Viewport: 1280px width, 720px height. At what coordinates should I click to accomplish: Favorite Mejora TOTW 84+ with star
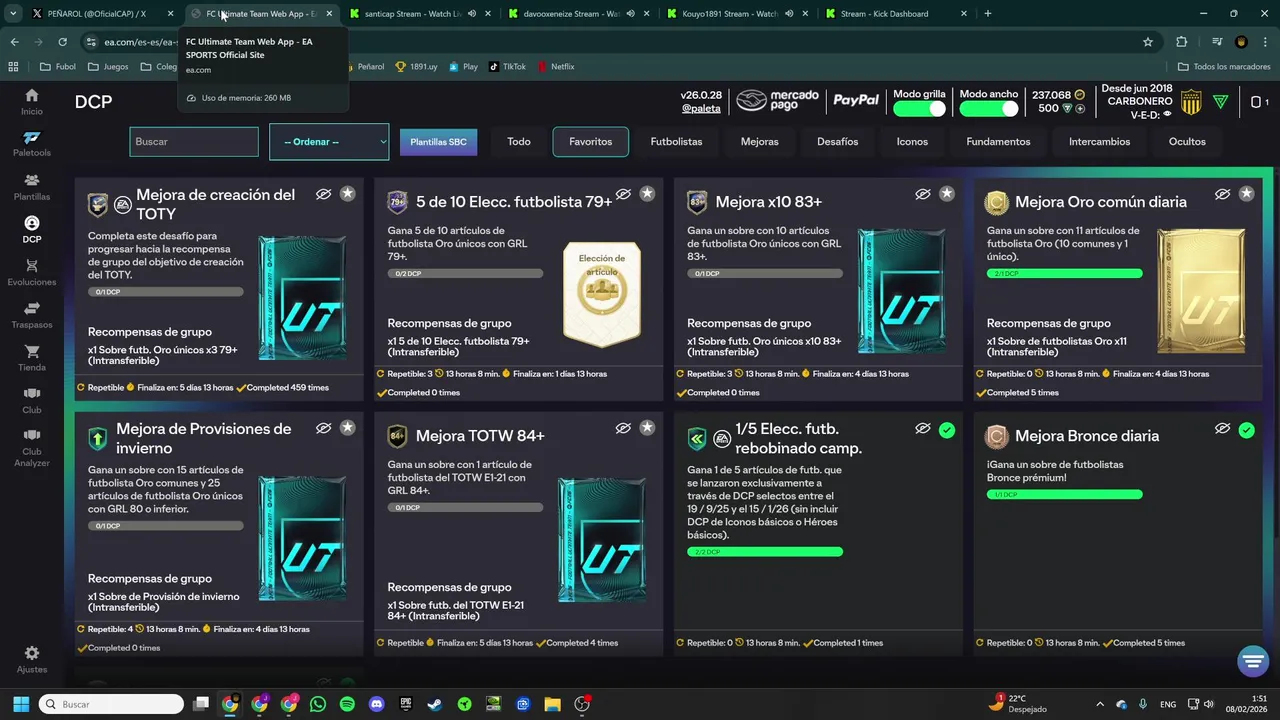point(647,428)
